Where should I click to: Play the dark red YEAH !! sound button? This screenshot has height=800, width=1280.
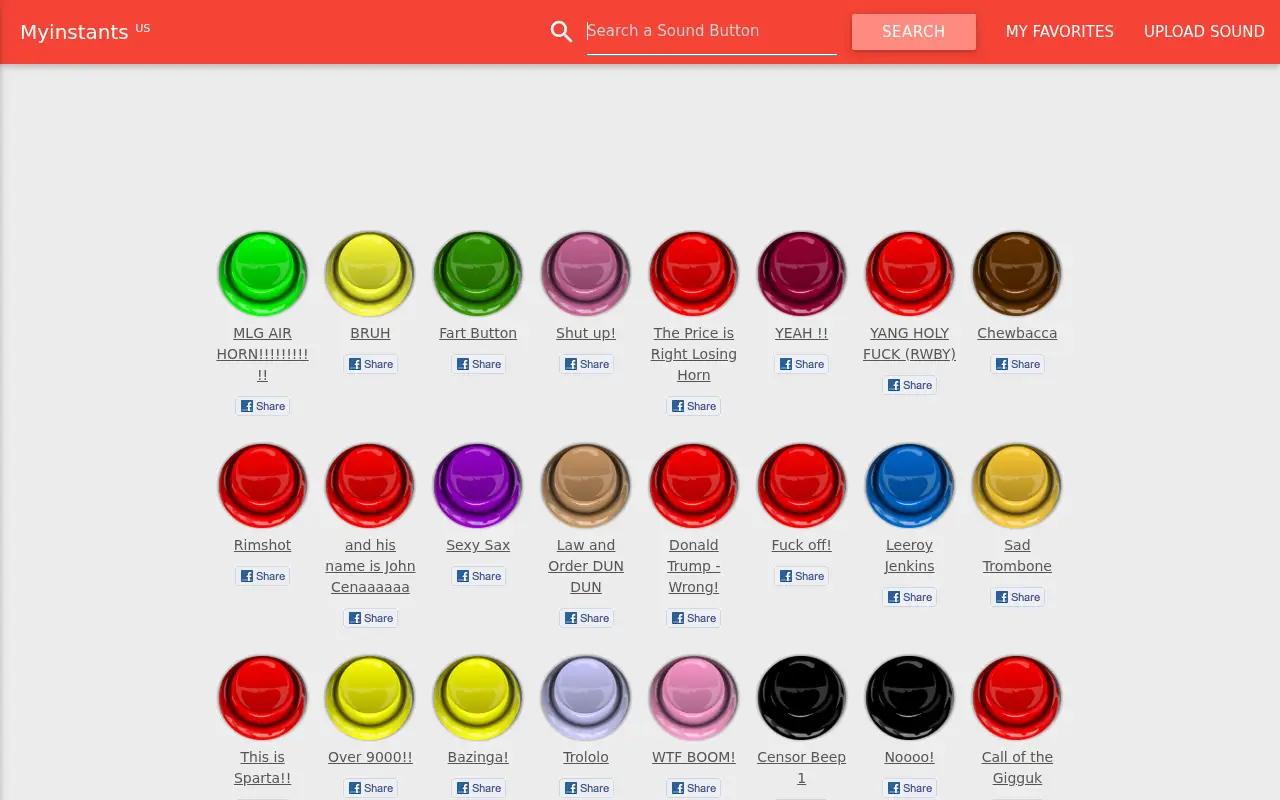click(x=802, y=273)
